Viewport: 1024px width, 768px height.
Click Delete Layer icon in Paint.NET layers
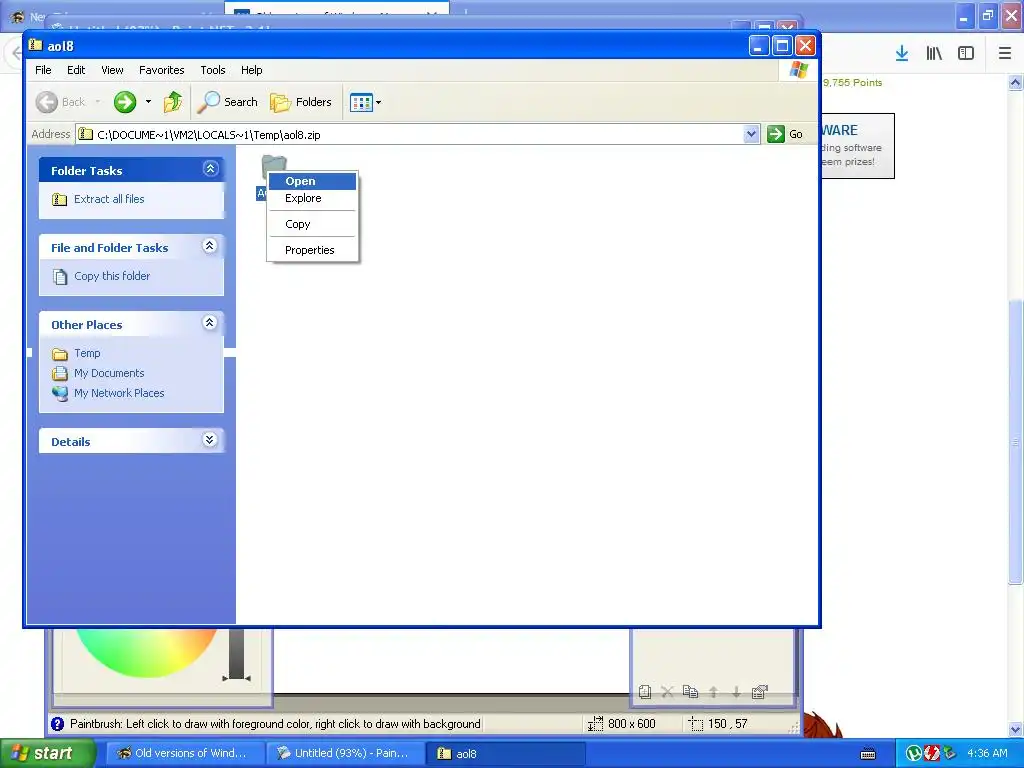[x=667, y=692]
